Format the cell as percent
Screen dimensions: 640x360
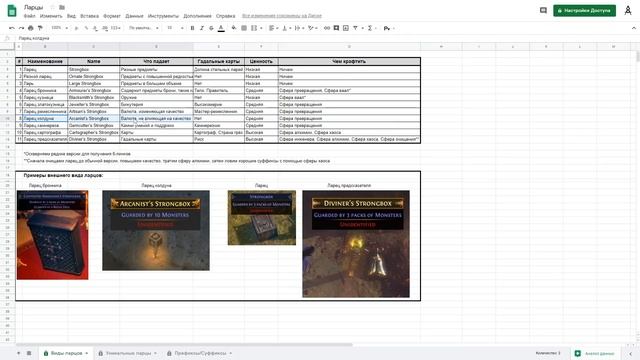(x=86, y=28)
